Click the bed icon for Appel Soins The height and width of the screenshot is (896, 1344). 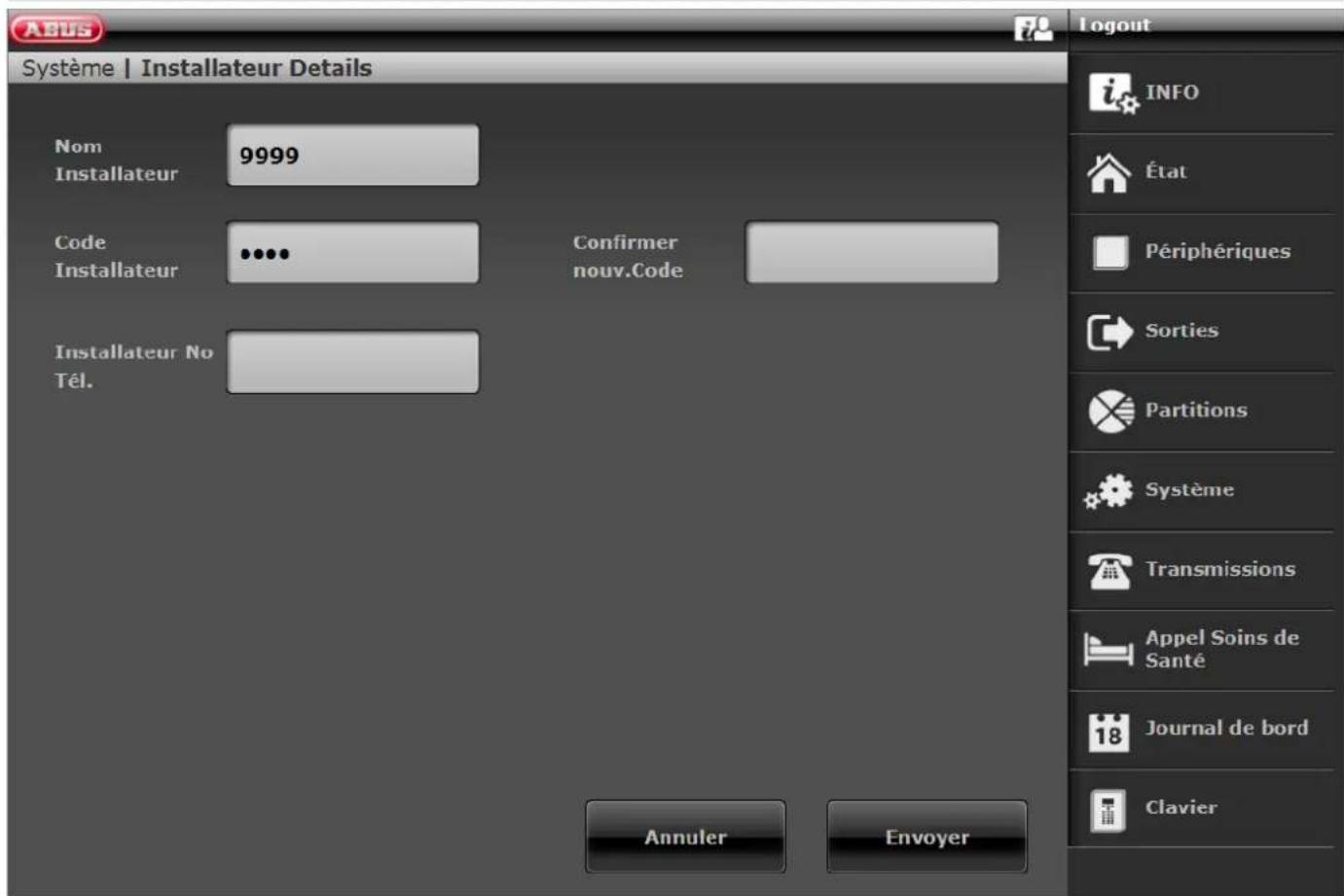tap(1108, 649)
